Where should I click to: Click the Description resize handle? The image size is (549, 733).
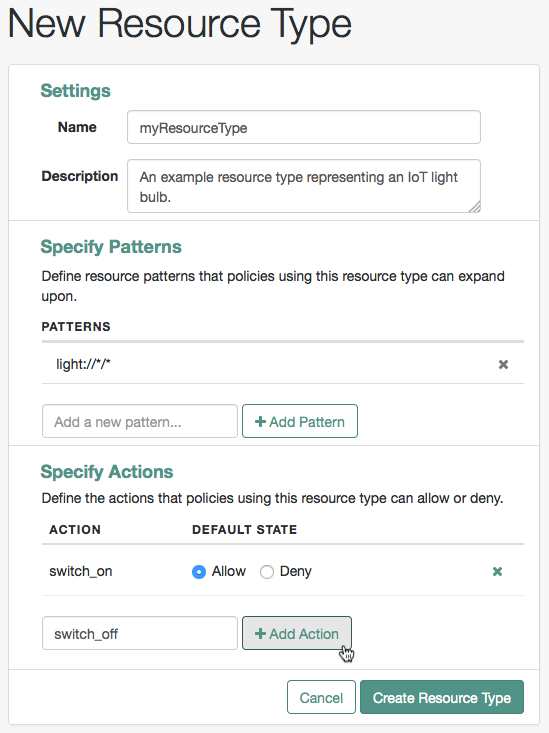point(475,207)
